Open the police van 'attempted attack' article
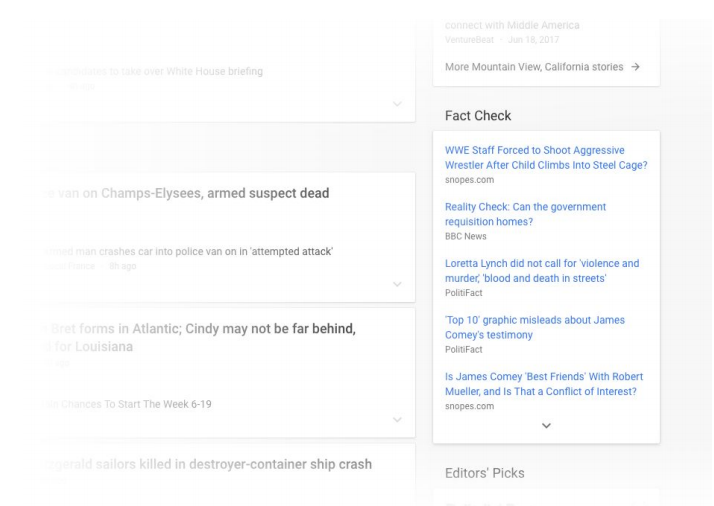Viewport: 714px width, 506px height. [x=190, y=251]
